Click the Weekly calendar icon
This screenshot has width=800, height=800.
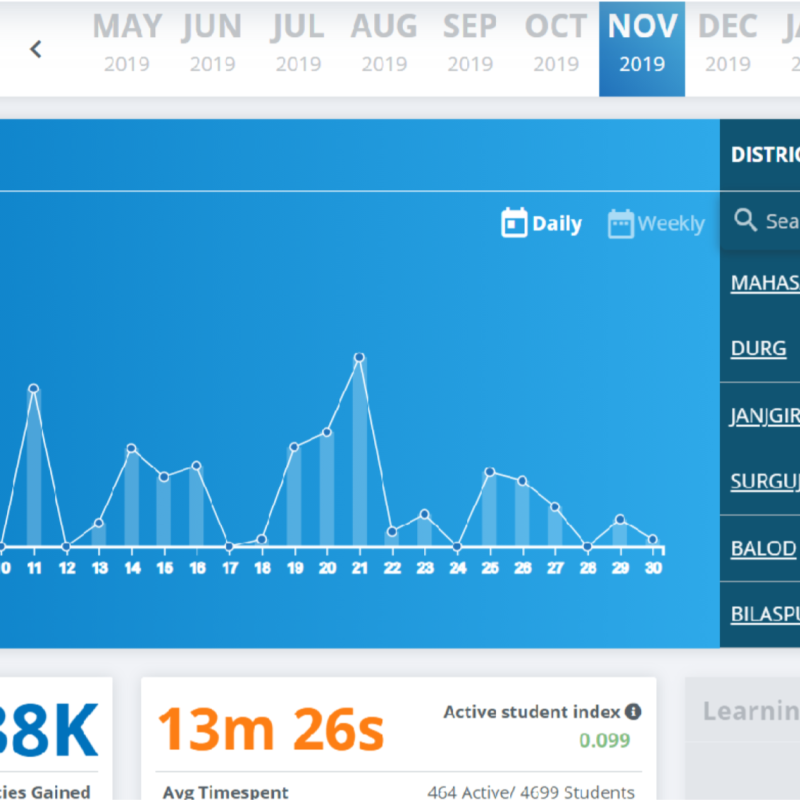(x=620, y=224)
